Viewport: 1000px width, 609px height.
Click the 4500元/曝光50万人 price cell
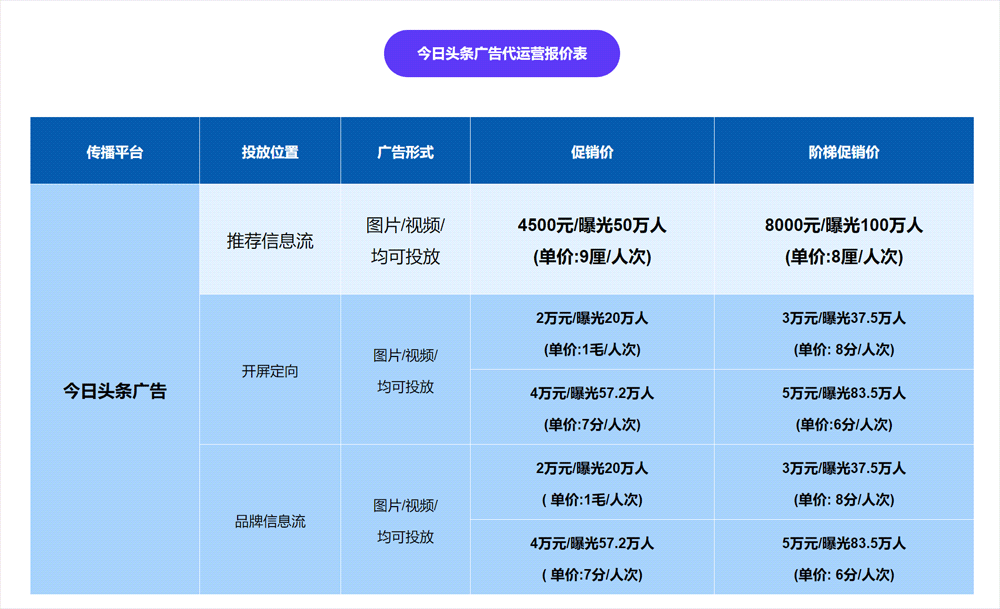[x=592, y=240]
